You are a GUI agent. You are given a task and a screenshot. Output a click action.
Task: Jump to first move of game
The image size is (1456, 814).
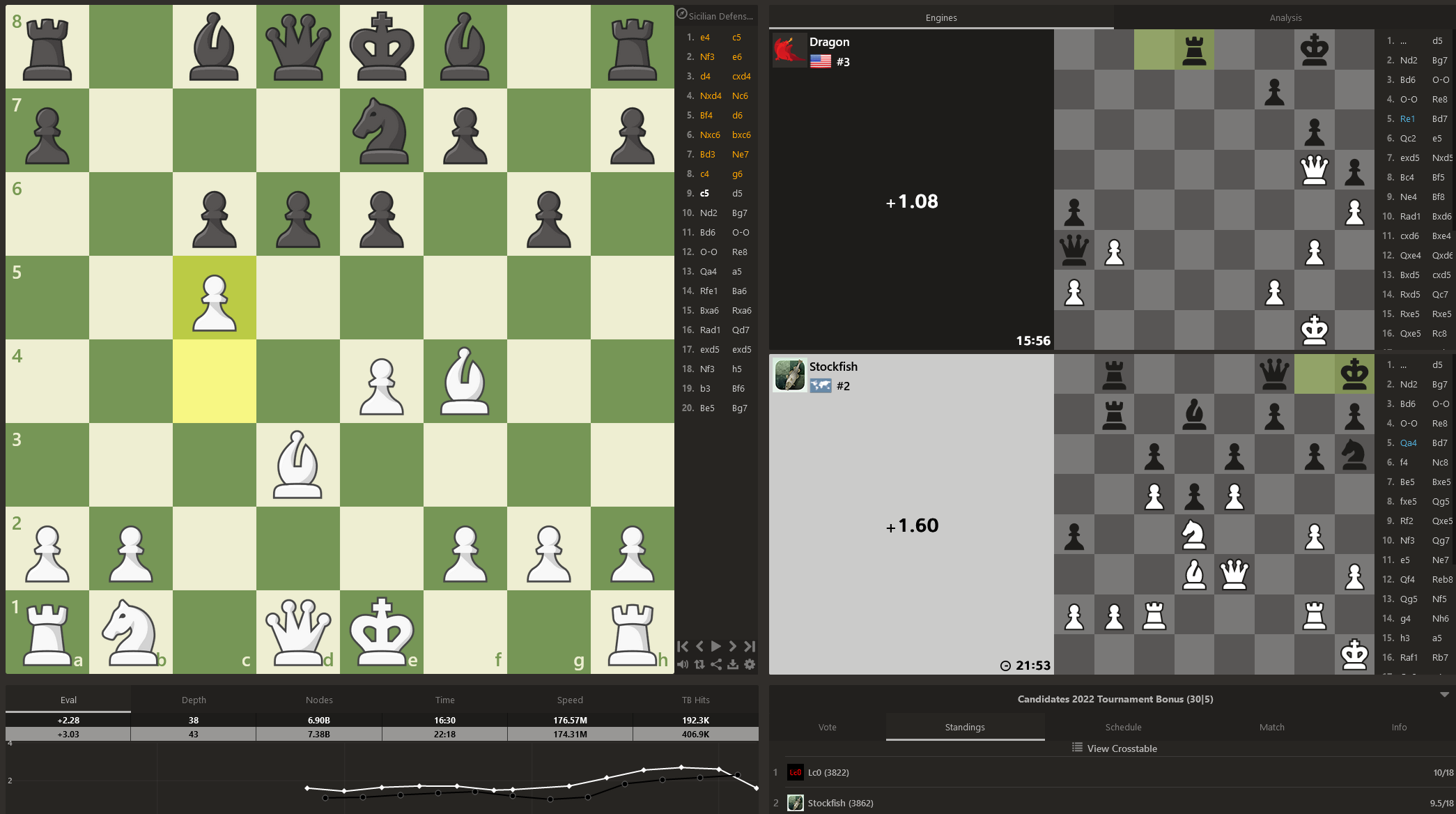pyautogui.click(x=683, y=646)
